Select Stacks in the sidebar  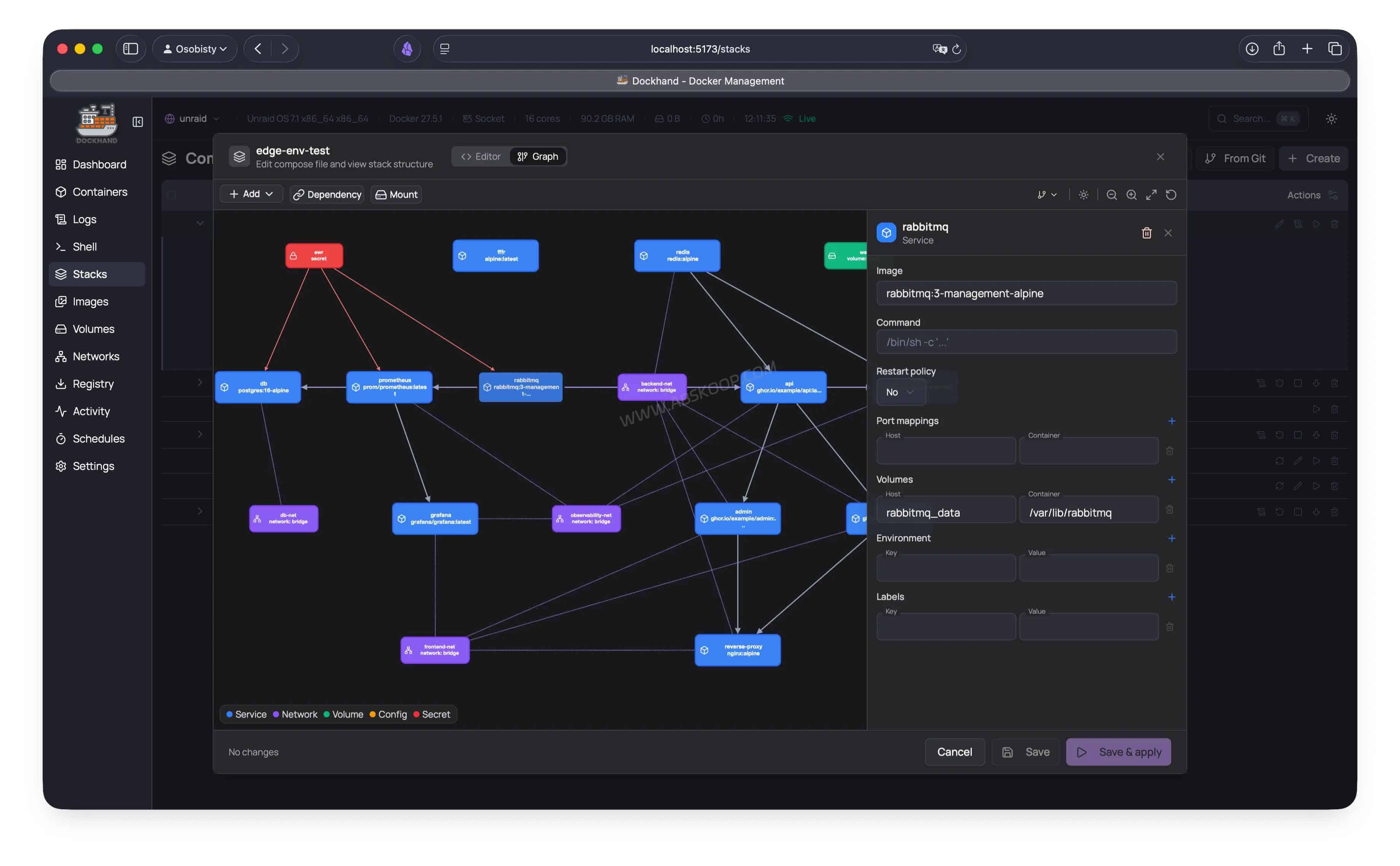pos(97,274)
